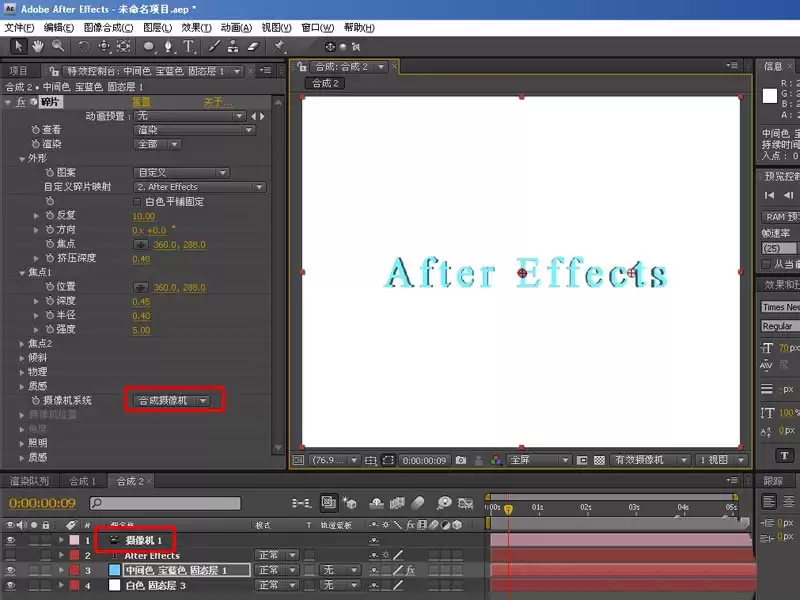Click the timeline layer search field
The image size is (800, 600).
pos(165,504)
